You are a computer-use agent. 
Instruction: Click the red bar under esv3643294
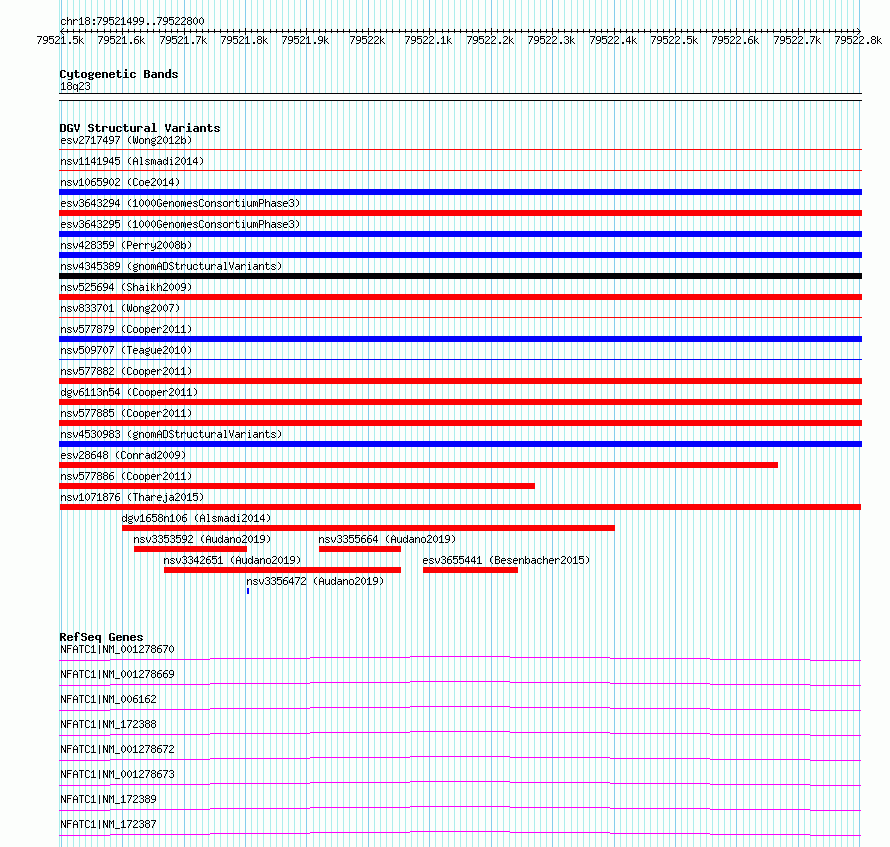460,213
